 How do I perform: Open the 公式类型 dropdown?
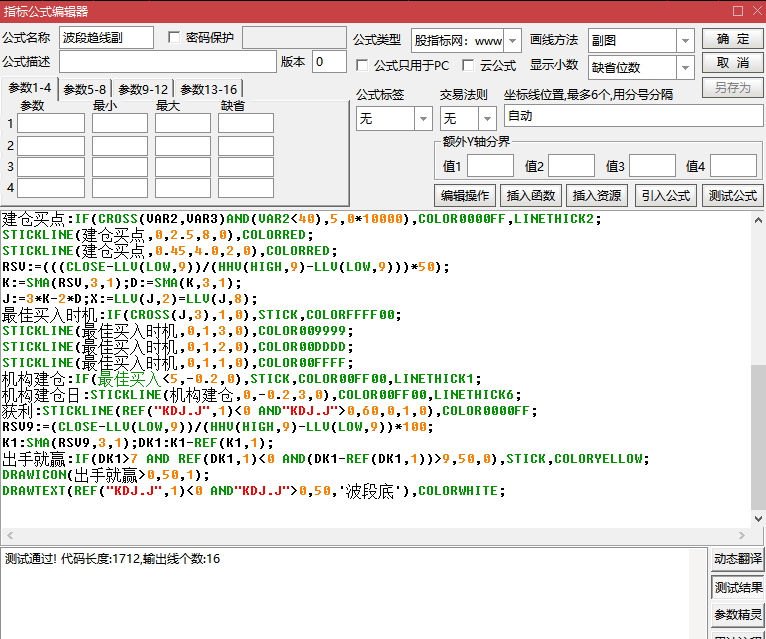(512, 41)
